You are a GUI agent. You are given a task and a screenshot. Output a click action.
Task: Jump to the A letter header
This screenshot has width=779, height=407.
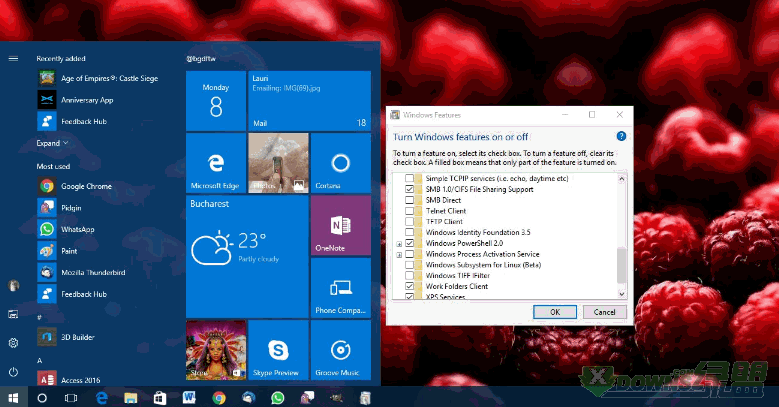(40, 360)
